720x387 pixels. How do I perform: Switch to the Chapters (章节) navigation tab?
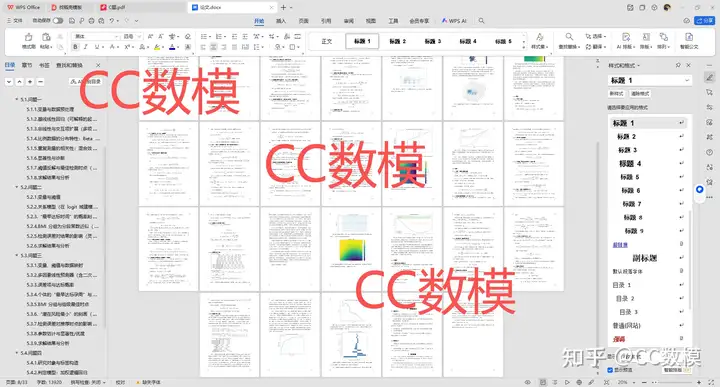[x=27, y=65]
